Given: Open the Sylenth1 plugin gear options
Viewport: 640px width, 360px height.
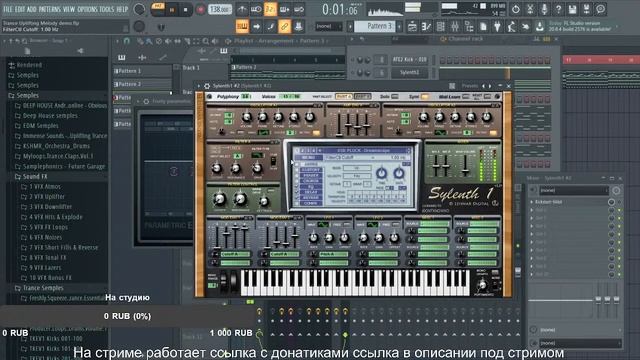Looking at the screenshot, I should (207, 86).
